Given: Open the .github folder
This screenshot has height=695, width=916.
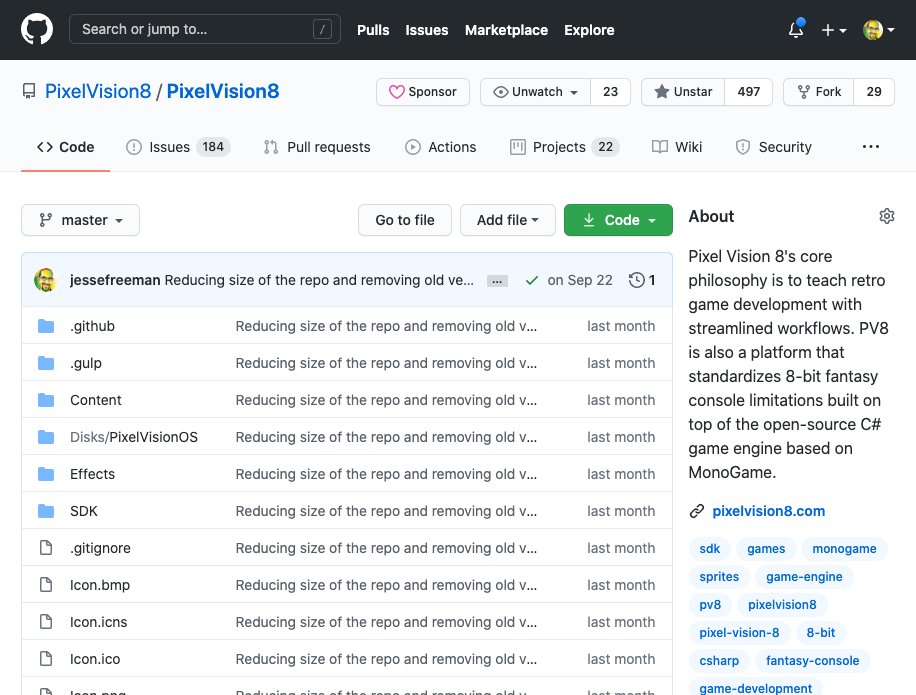Looking at the screenshot, I should 92,326.
